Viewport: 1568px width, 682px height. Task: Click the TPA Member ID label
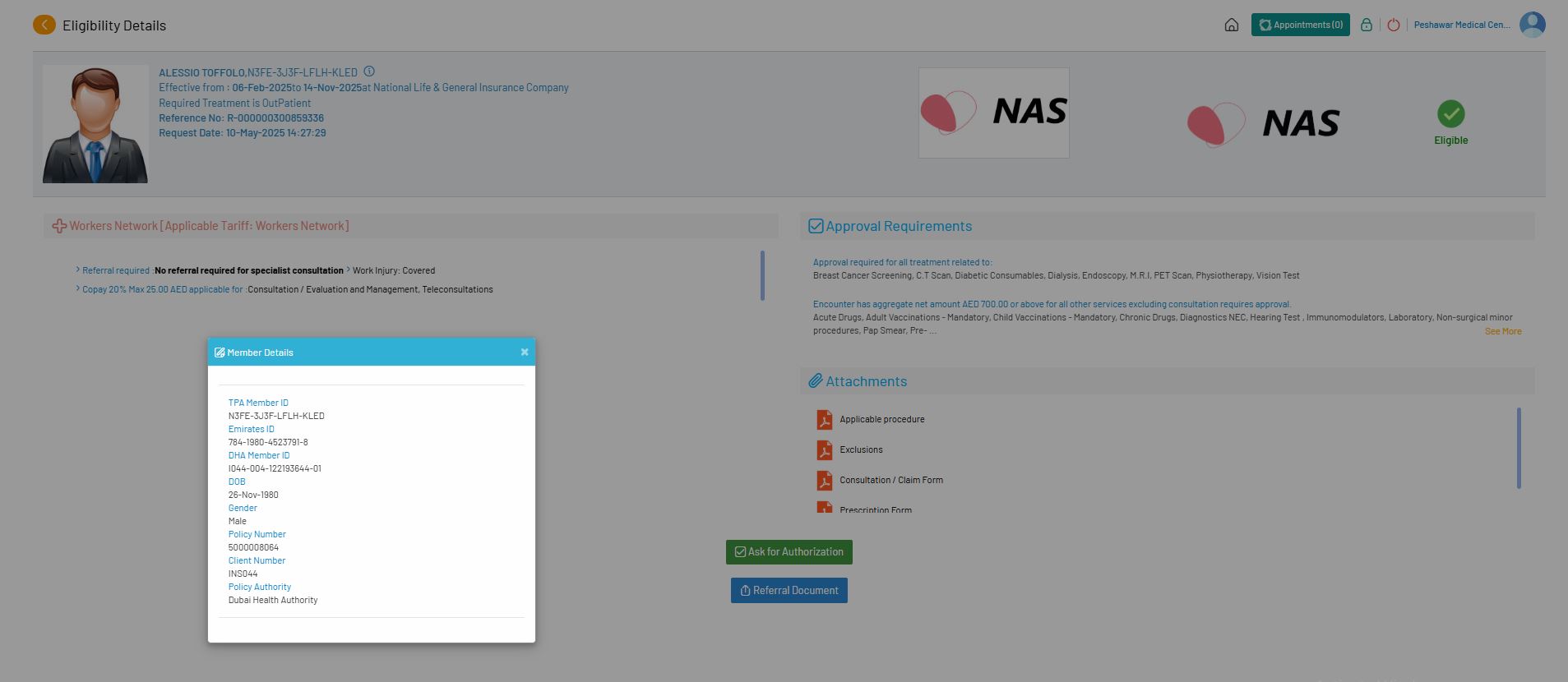pos(258,403)
